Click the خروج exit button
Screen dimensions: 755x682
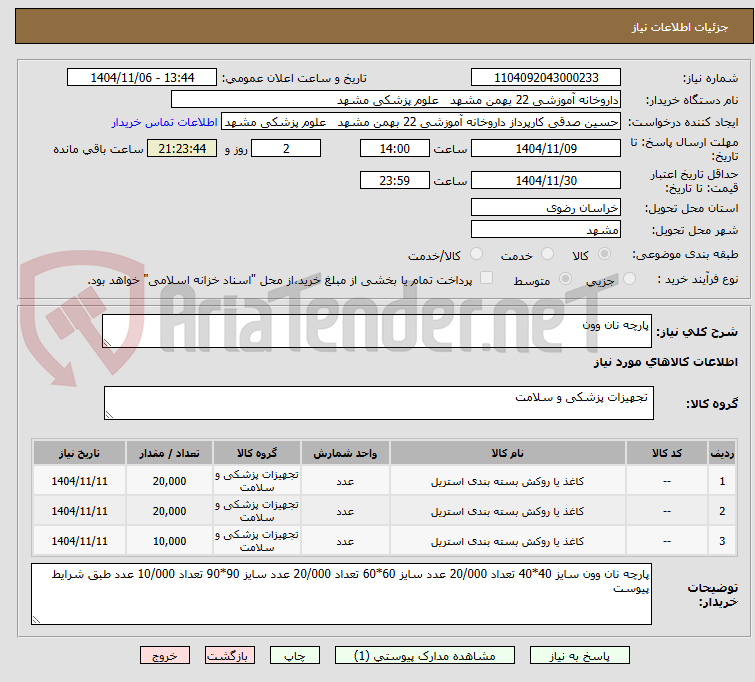165,656
